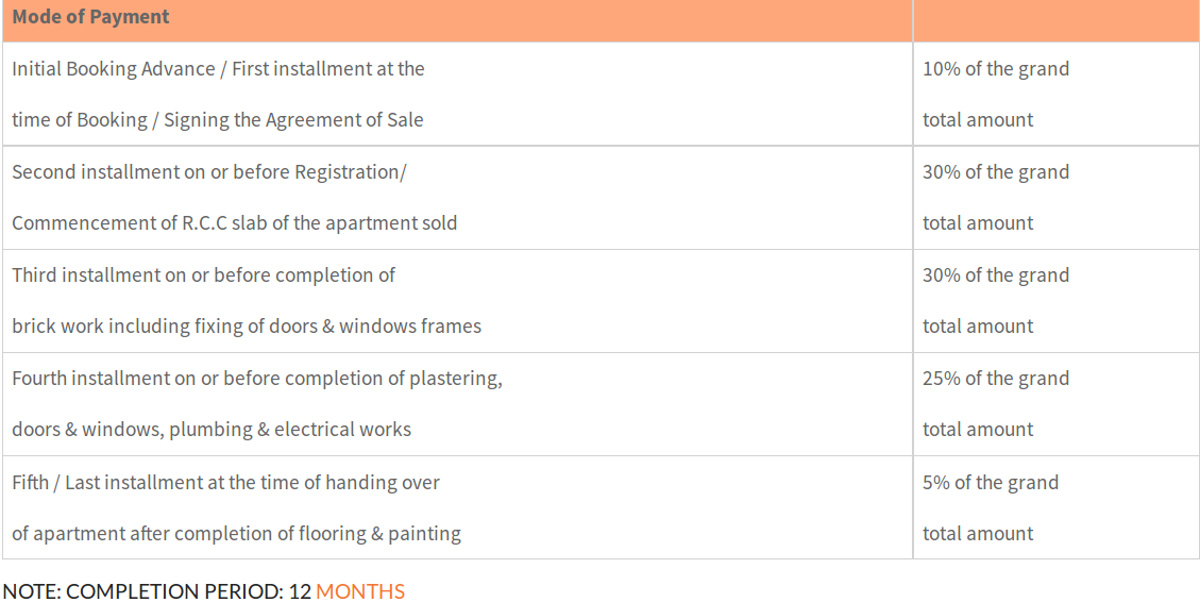Click "doors & windows, plumbing & electrical works" line
Viewport: 1200px width, 602px height.
pyautogui.click(x=211, y=429)
